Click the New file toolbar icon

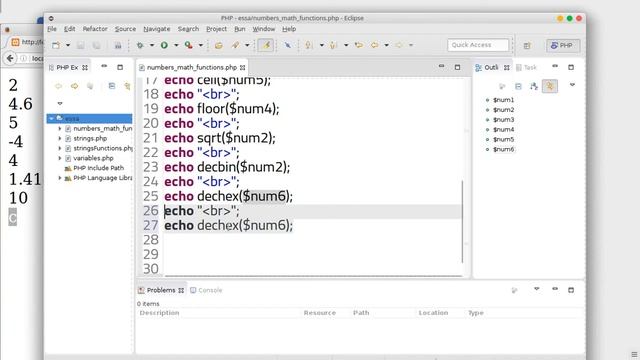coord(56,45)
